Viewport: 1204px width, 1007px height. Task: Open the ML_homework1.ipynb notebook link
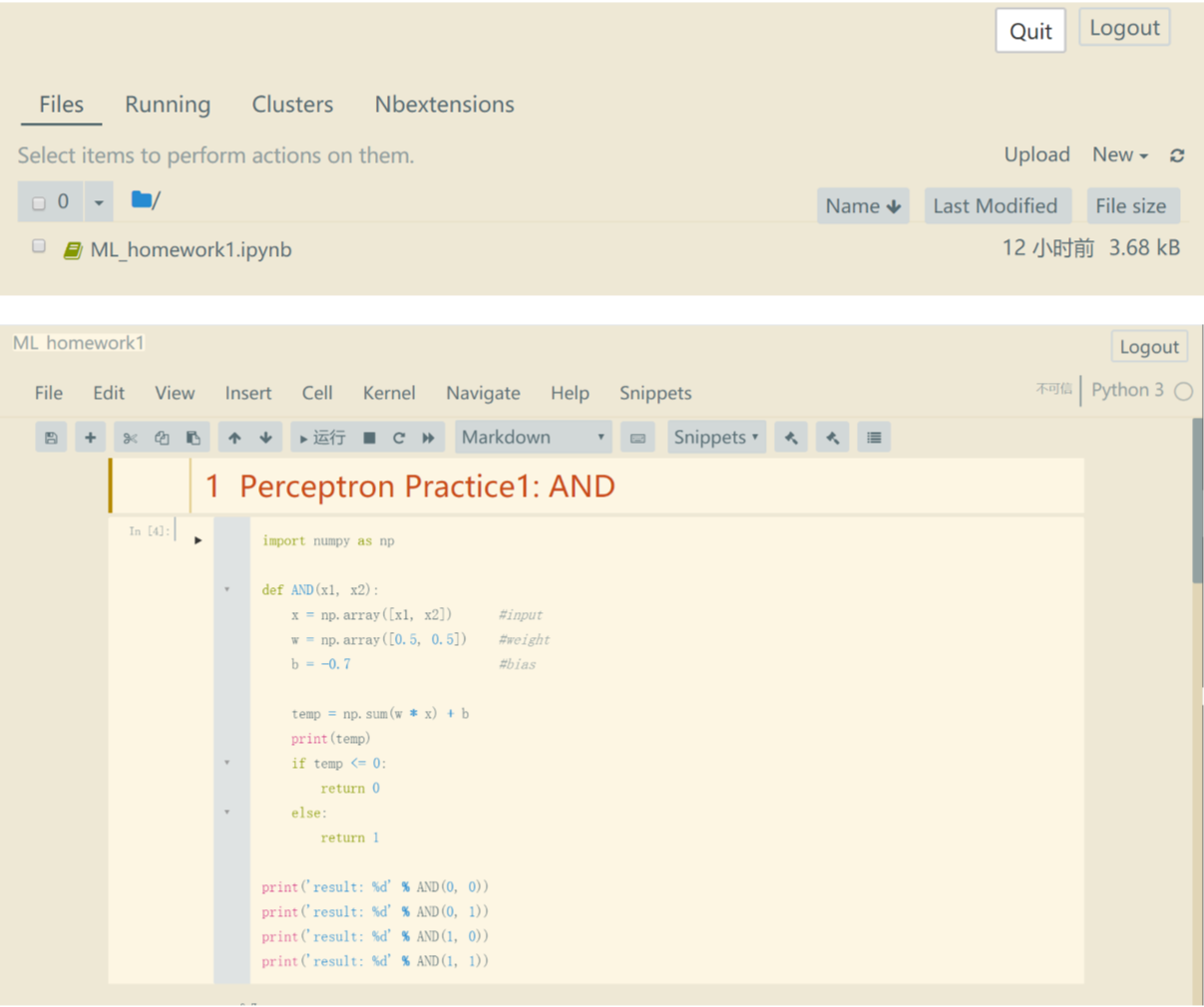pos(191,249)
